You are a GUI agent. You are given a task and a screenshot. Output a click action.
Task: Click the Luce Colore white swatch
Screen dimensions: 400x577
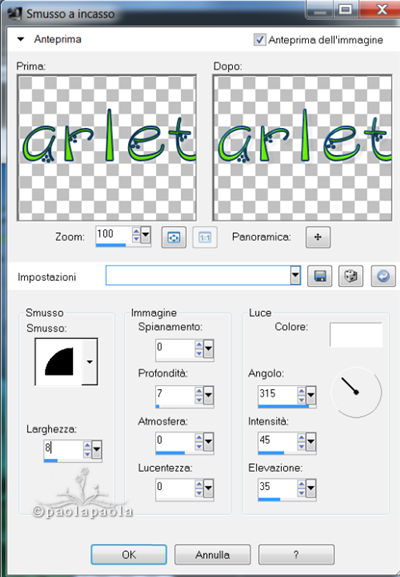(356, 334)
